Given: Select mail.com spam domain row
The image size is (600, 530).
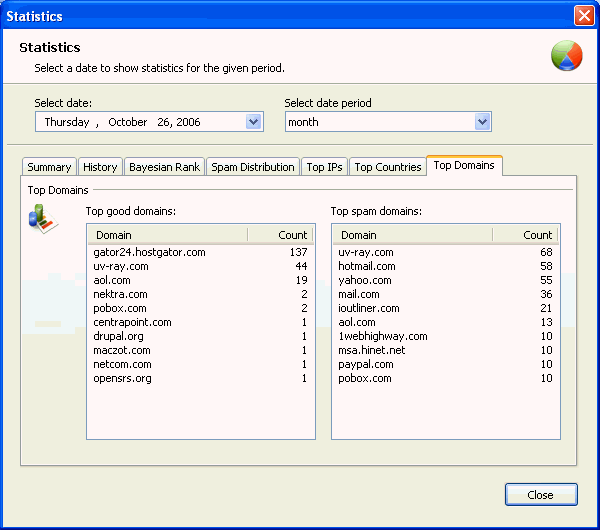Looking at the screenshot, I should [x=446, y=294].
